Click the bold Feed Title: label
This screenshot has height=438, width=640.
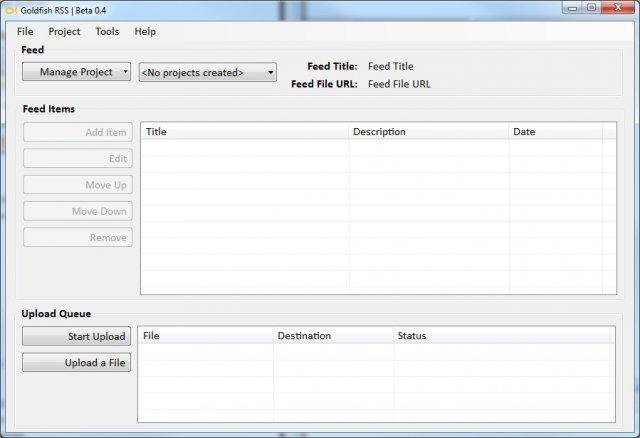point(332,66)
